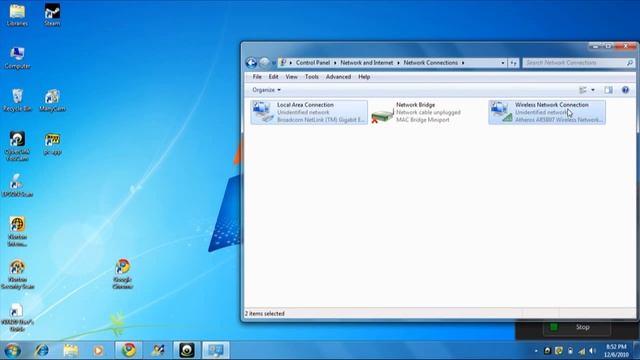Expand the arrow after Network Connections breadcrumb
640x360 pixels.
click(463, 63)
